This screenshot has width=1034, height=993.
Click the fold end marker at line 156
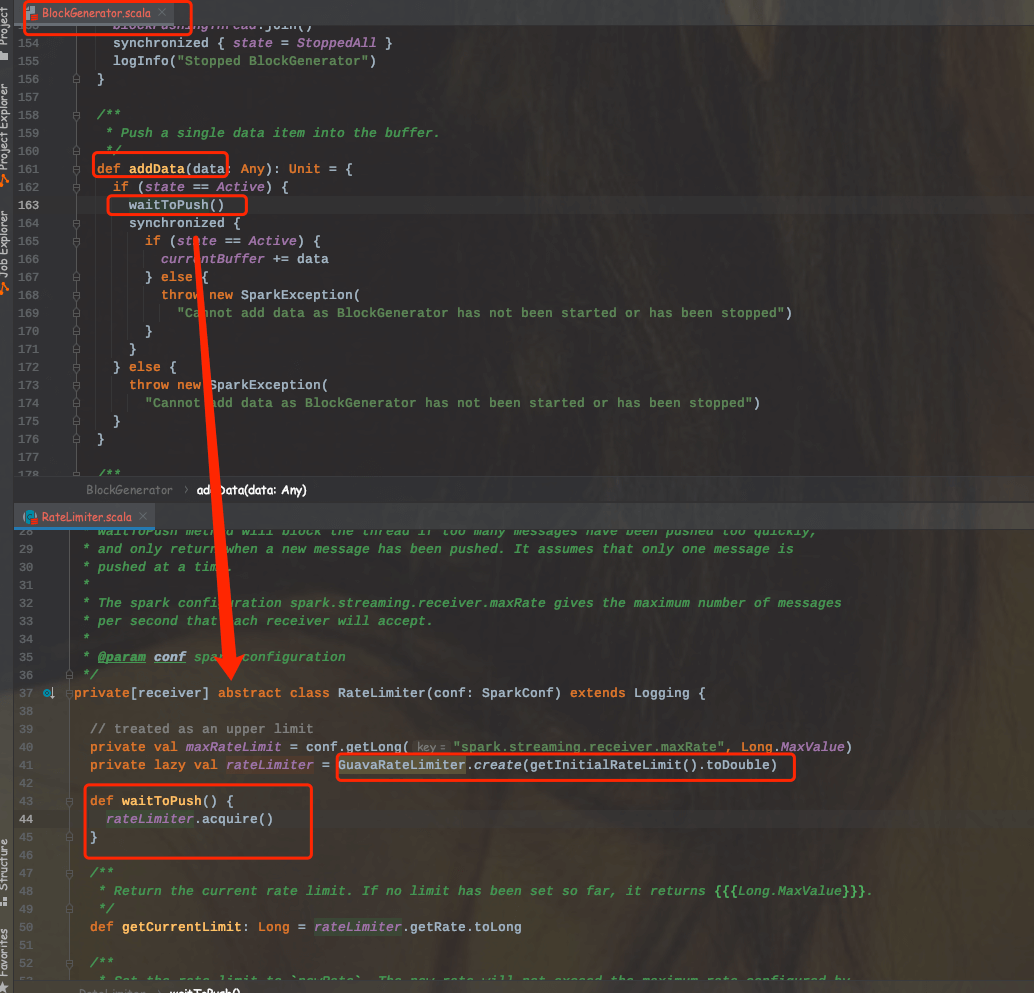point(76,79)
